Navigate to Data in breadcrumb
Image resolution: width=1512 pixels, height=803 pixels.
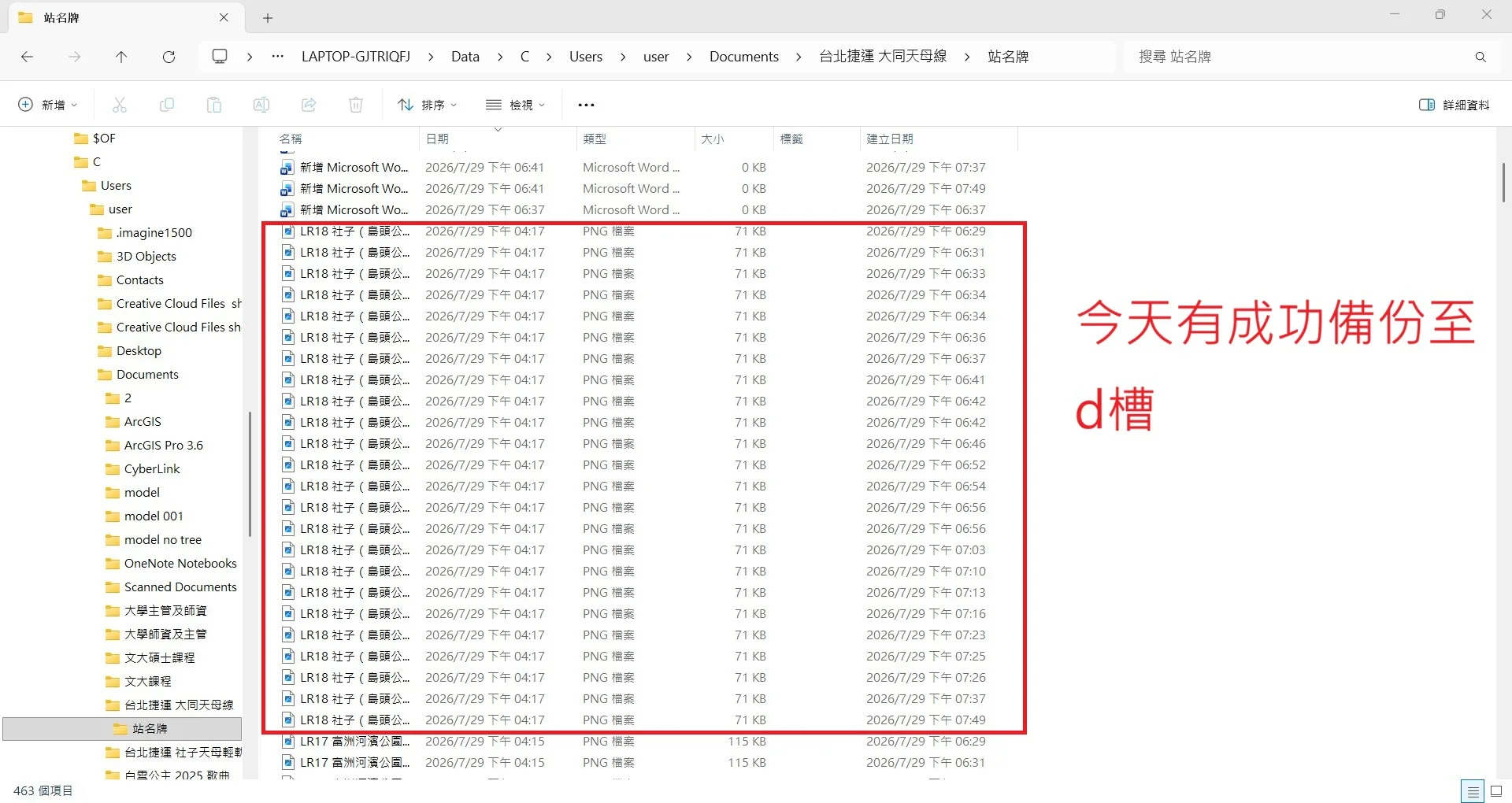tap(465, 57)
